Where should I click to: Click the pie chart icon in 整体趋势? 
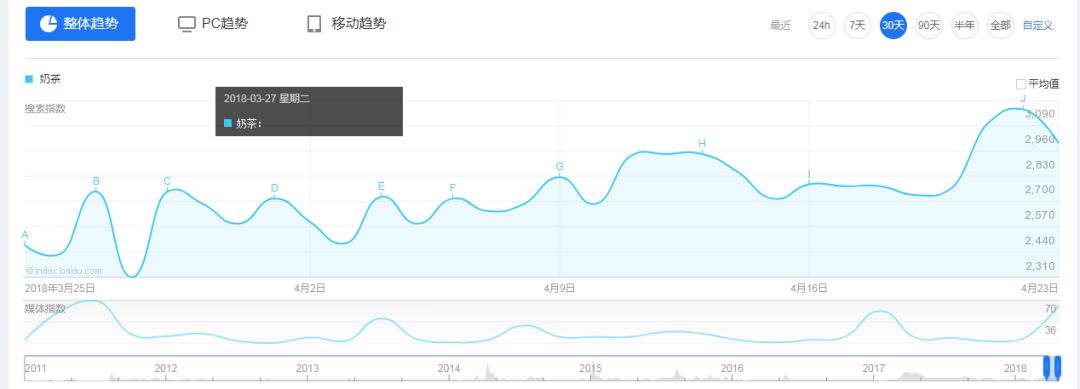[48, 23]
